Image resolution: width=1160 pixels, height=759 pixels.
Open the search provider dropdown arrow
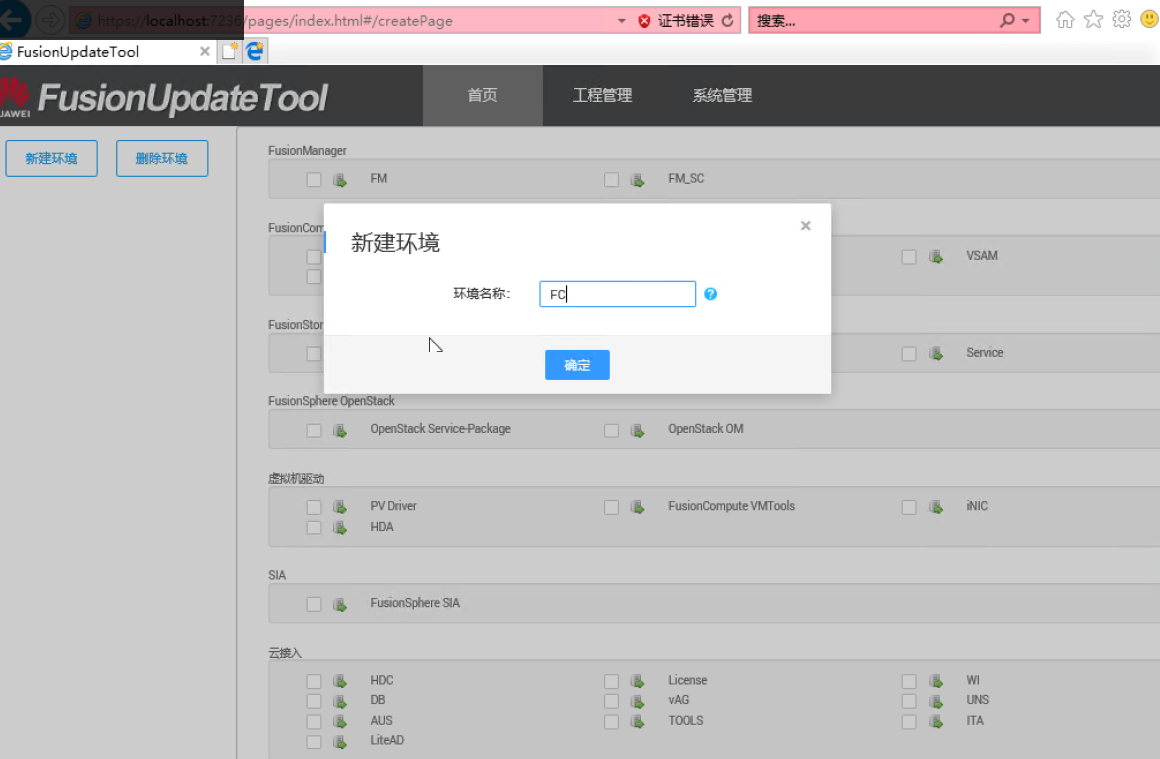pyautogui.click(x=1025, y=21)
